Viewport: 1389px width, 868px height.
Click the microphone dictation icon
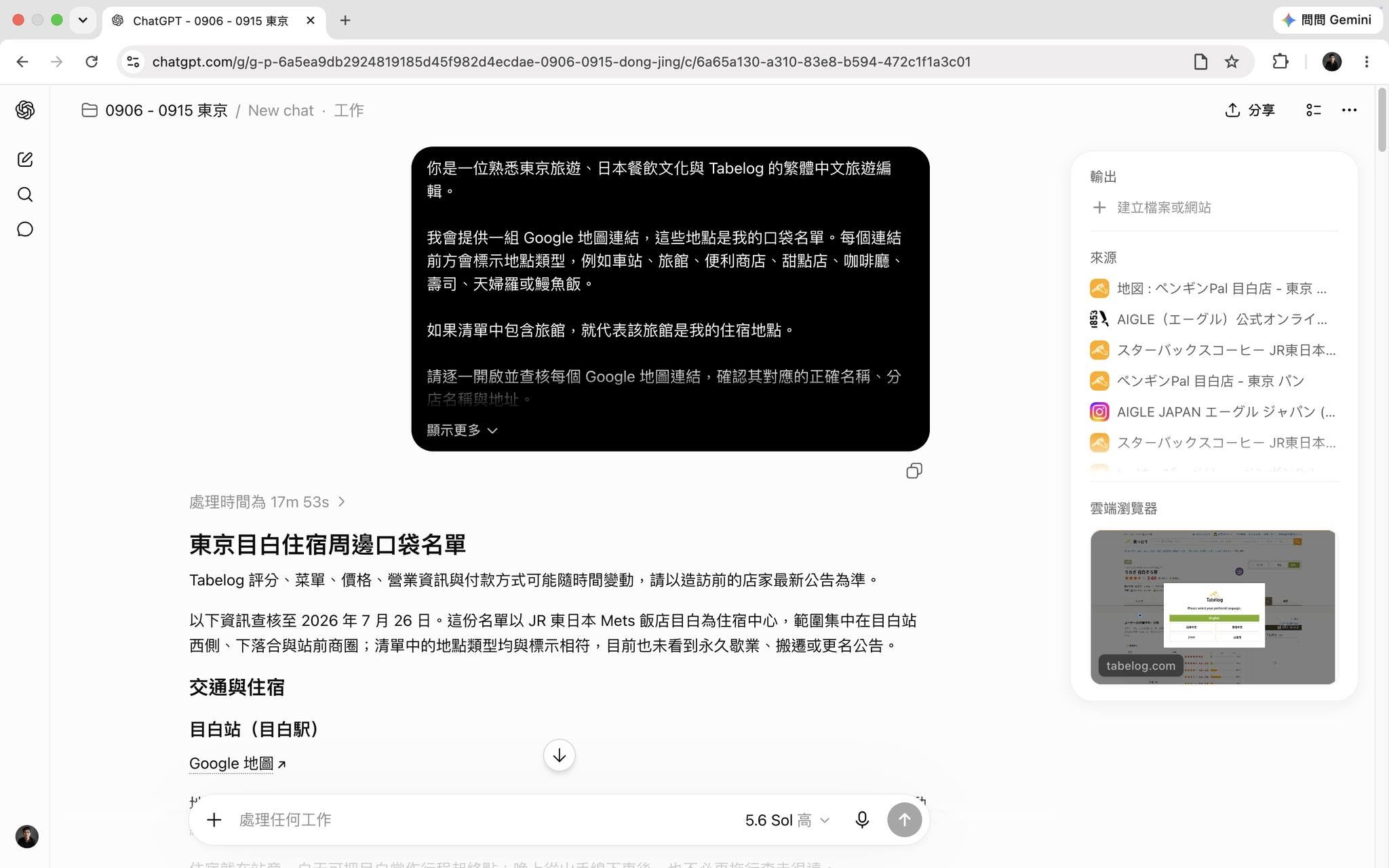(862, 820)
